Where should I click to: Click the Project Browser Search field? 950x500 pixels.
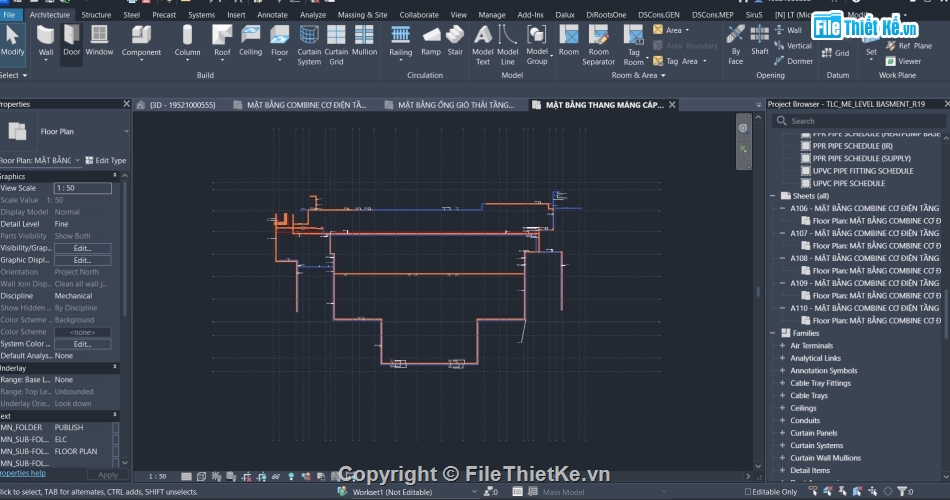[x=859, y=121]
